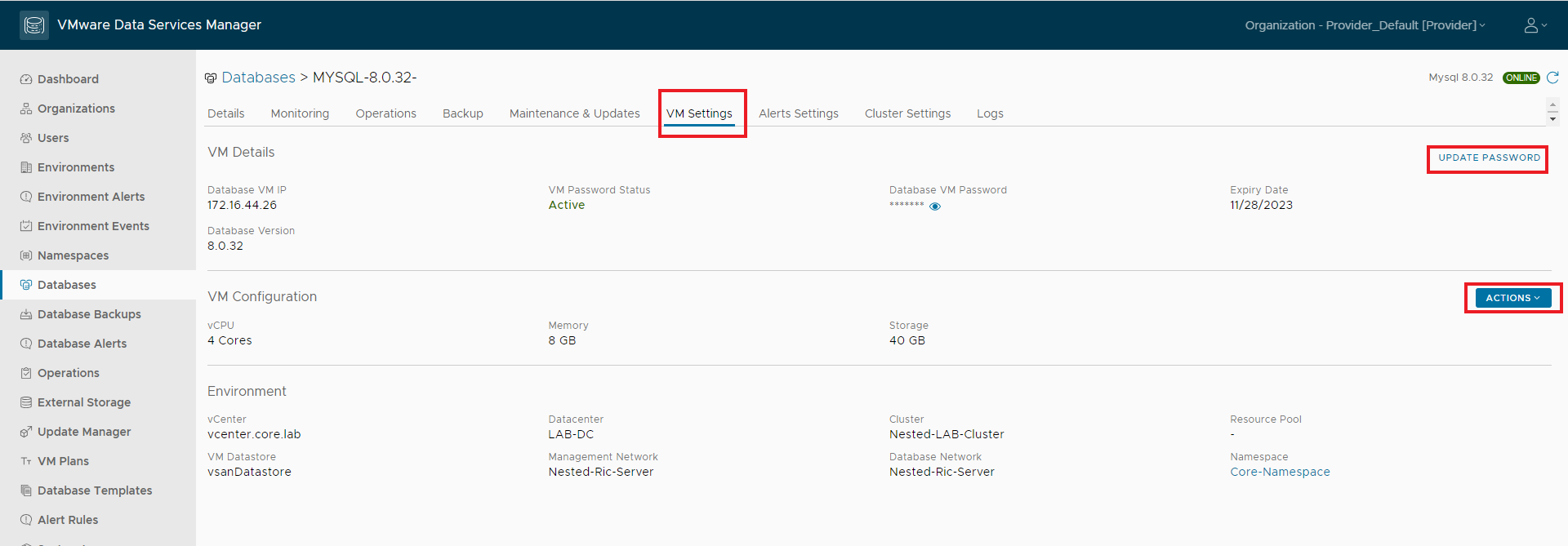Click the Database Alerts sidebar icon

[x=26, y=344]
